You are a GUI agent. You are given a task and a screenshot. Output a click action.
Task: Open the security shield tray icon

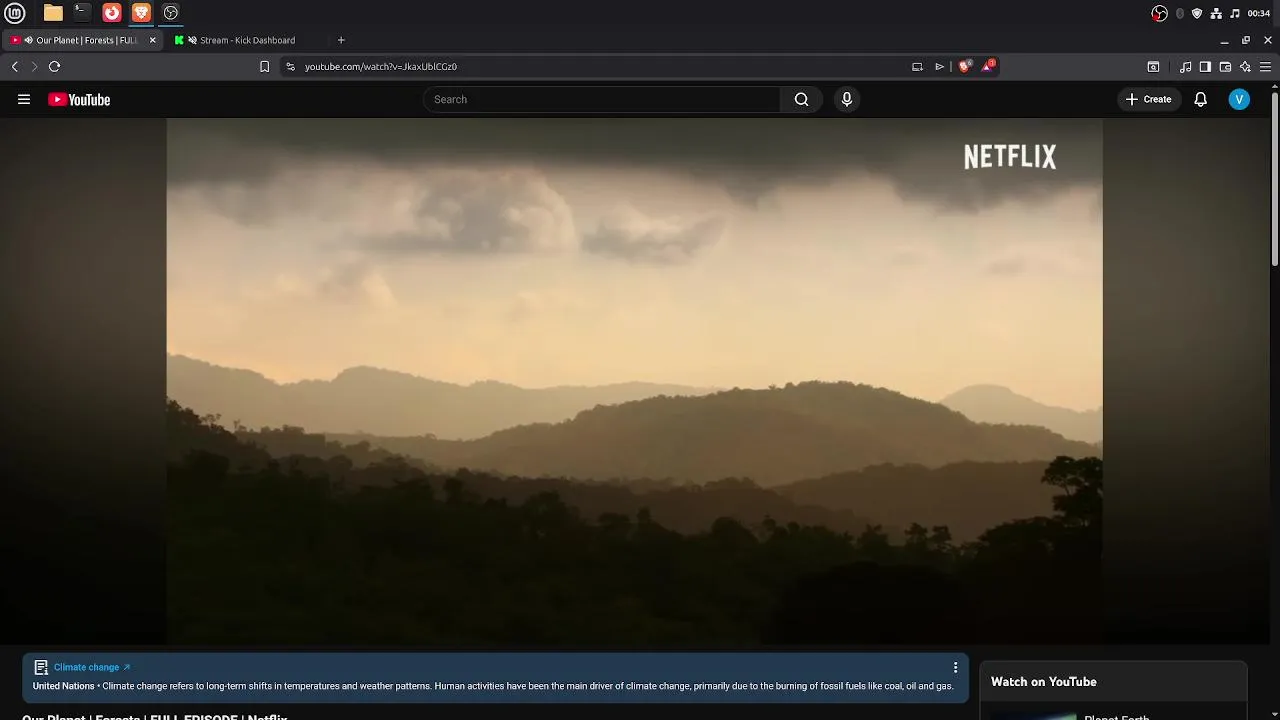(1197, 13)
